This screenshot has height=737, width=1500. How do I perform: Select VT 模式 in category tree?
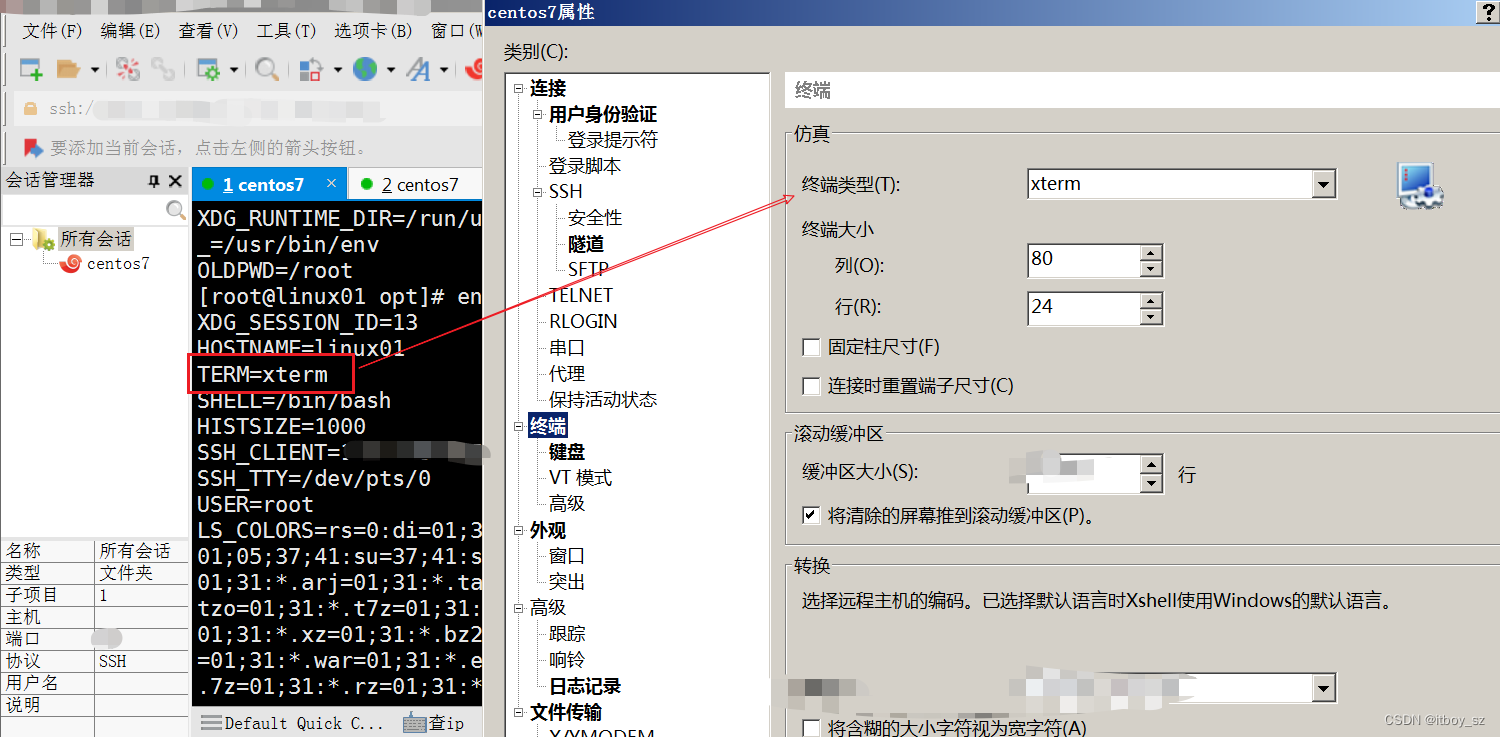point(580,478)
